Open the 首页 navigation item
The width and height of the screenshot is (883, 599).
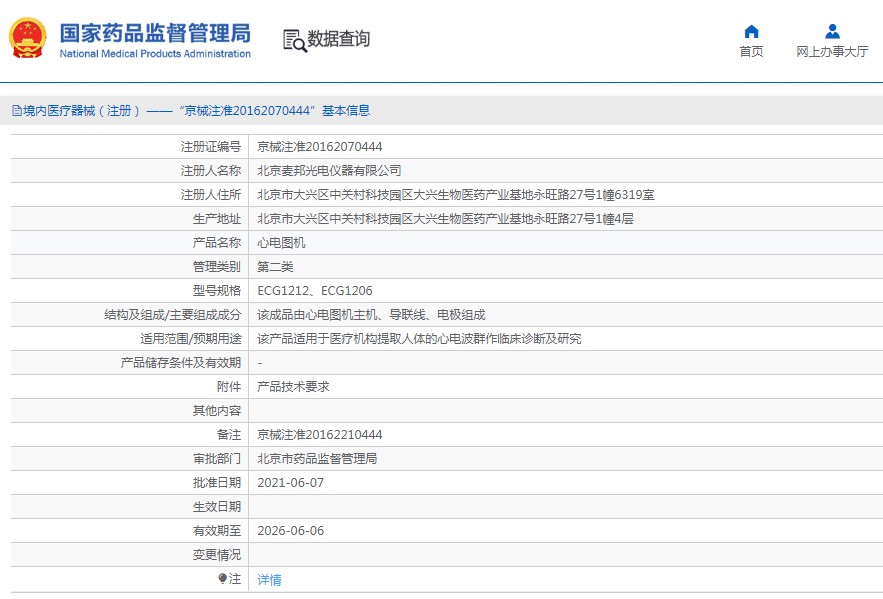pyautogui.click(x=751, y=52)
